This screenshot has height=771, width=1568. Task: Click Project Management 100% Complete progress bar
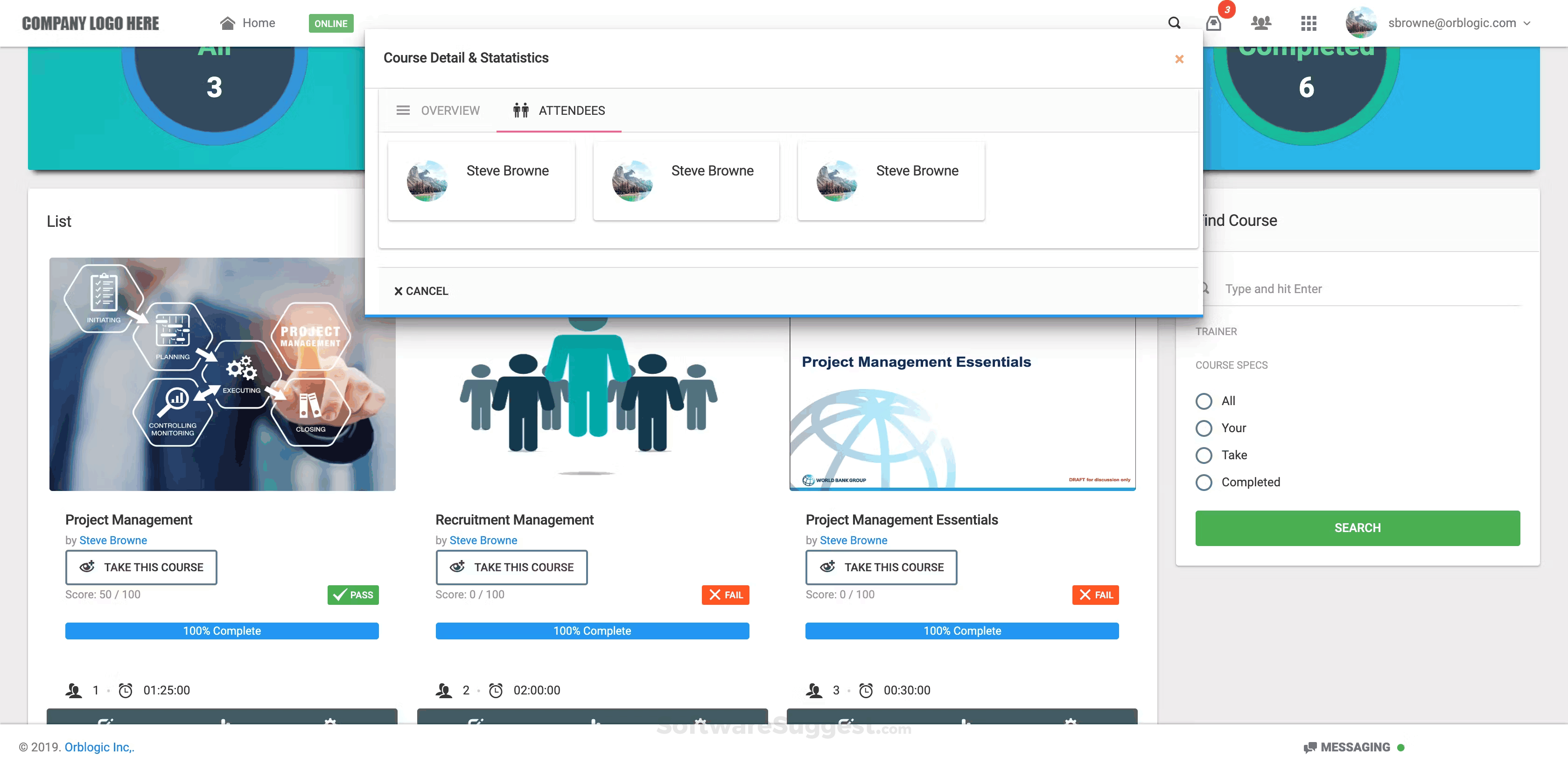tap(222, 631)
